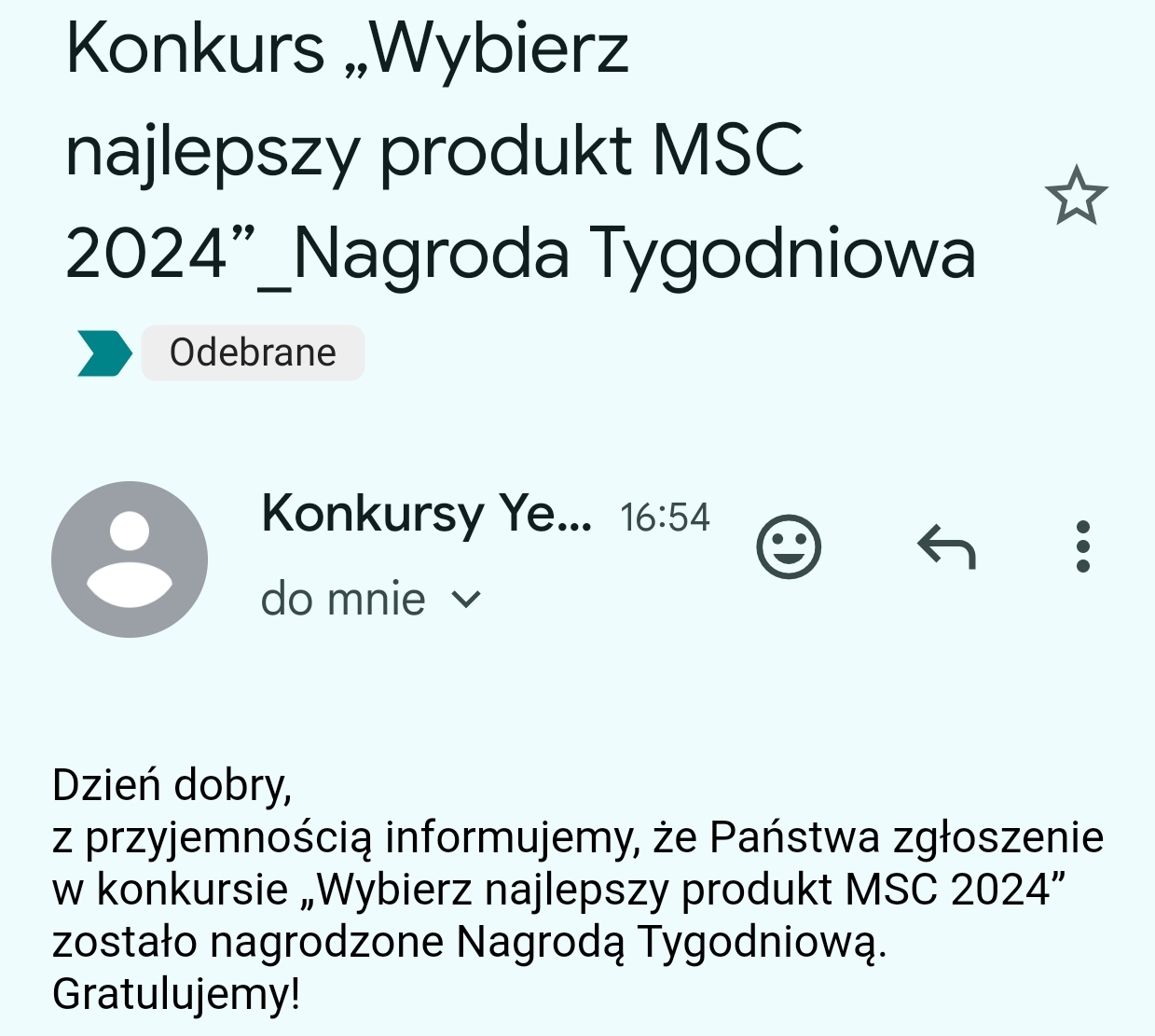This screenshot has height=1036, width=1155.
Task: Add an emoji reaction
Action: (789, 546)
